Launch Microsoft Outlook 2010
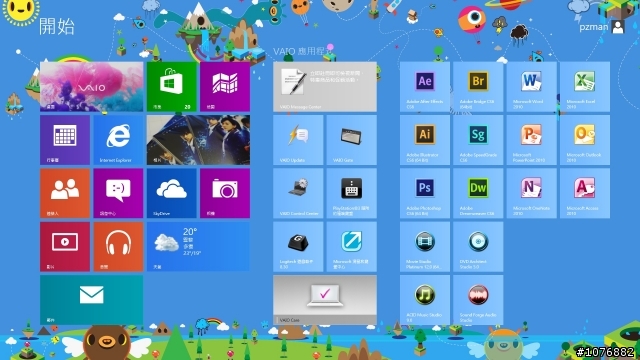The width and height of the screenshot is (640, 360). click(585, 140)
